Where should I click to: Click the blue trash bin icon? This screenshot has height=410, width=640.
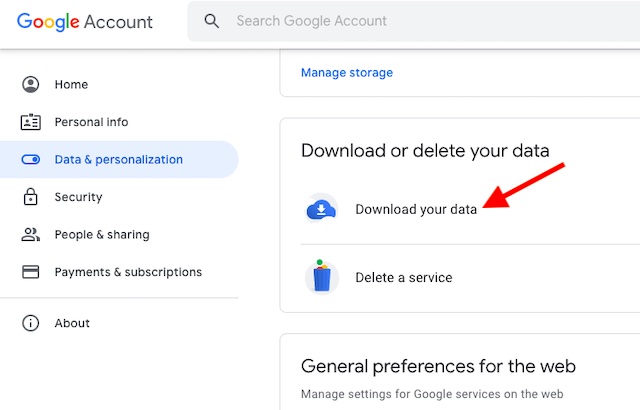coord(322,276)
